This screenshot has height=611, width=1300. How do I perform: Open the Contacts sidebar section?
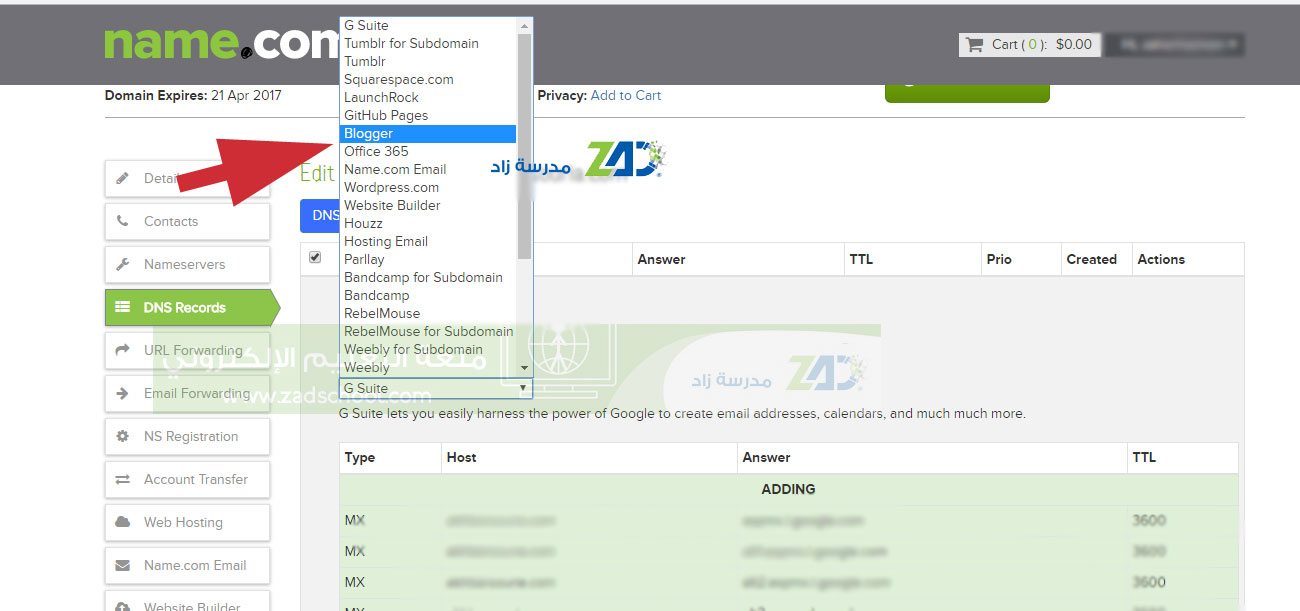coord(187,221)
